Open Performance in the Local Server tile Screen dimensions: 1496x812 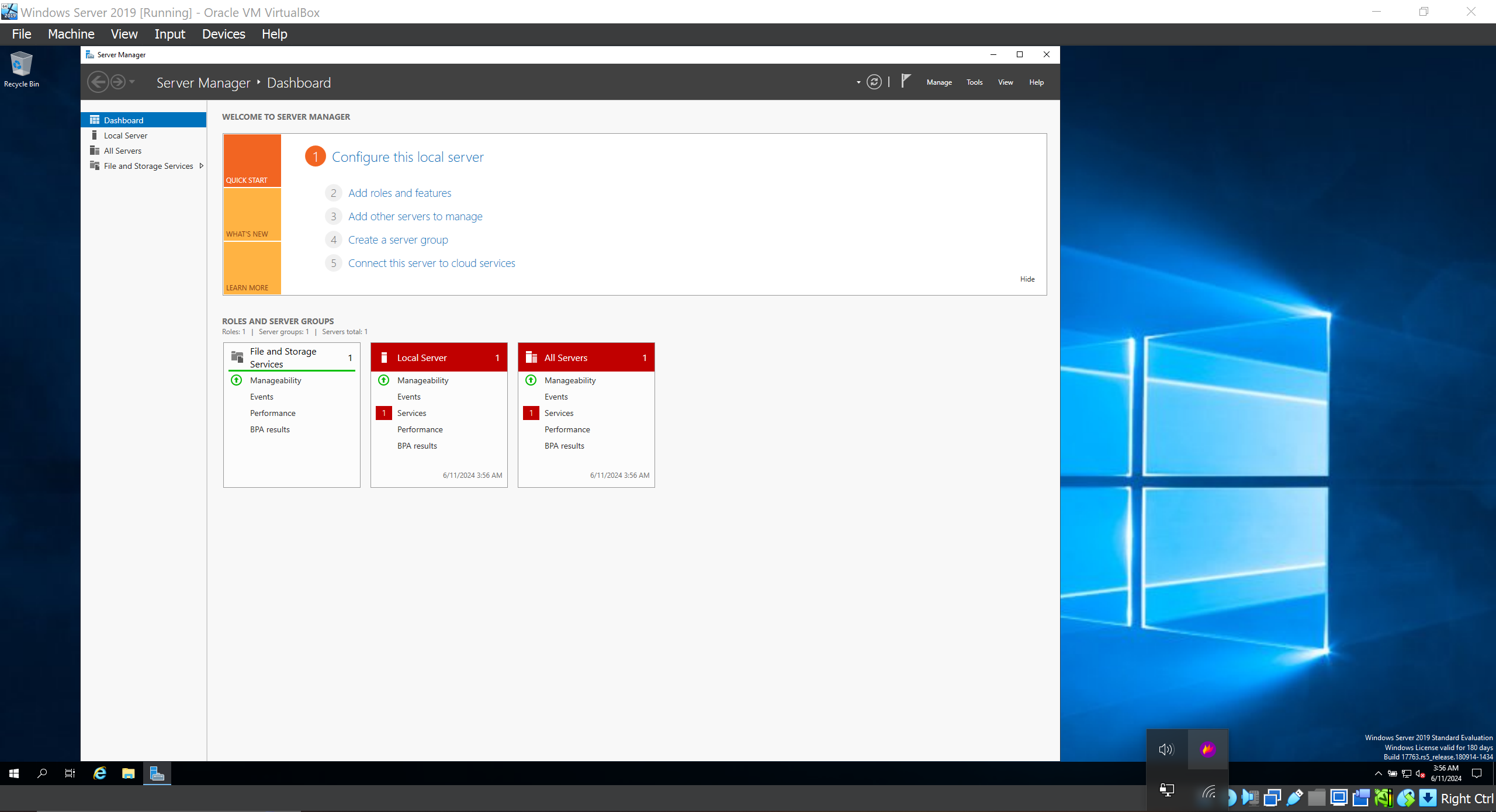(420, 429)
